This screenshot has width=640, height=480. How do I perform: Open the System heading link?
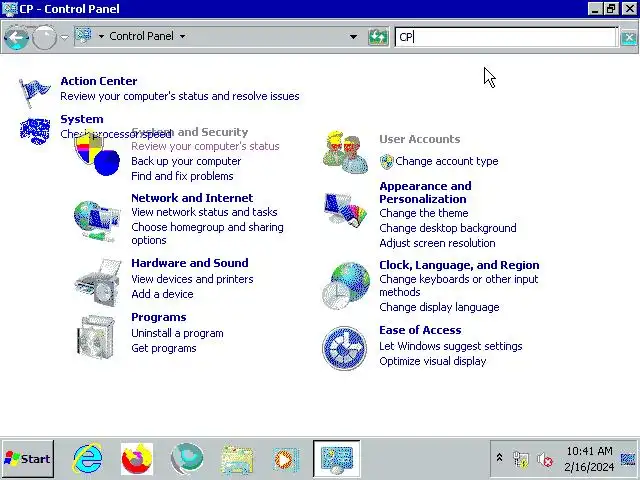[x=82, y=119]
